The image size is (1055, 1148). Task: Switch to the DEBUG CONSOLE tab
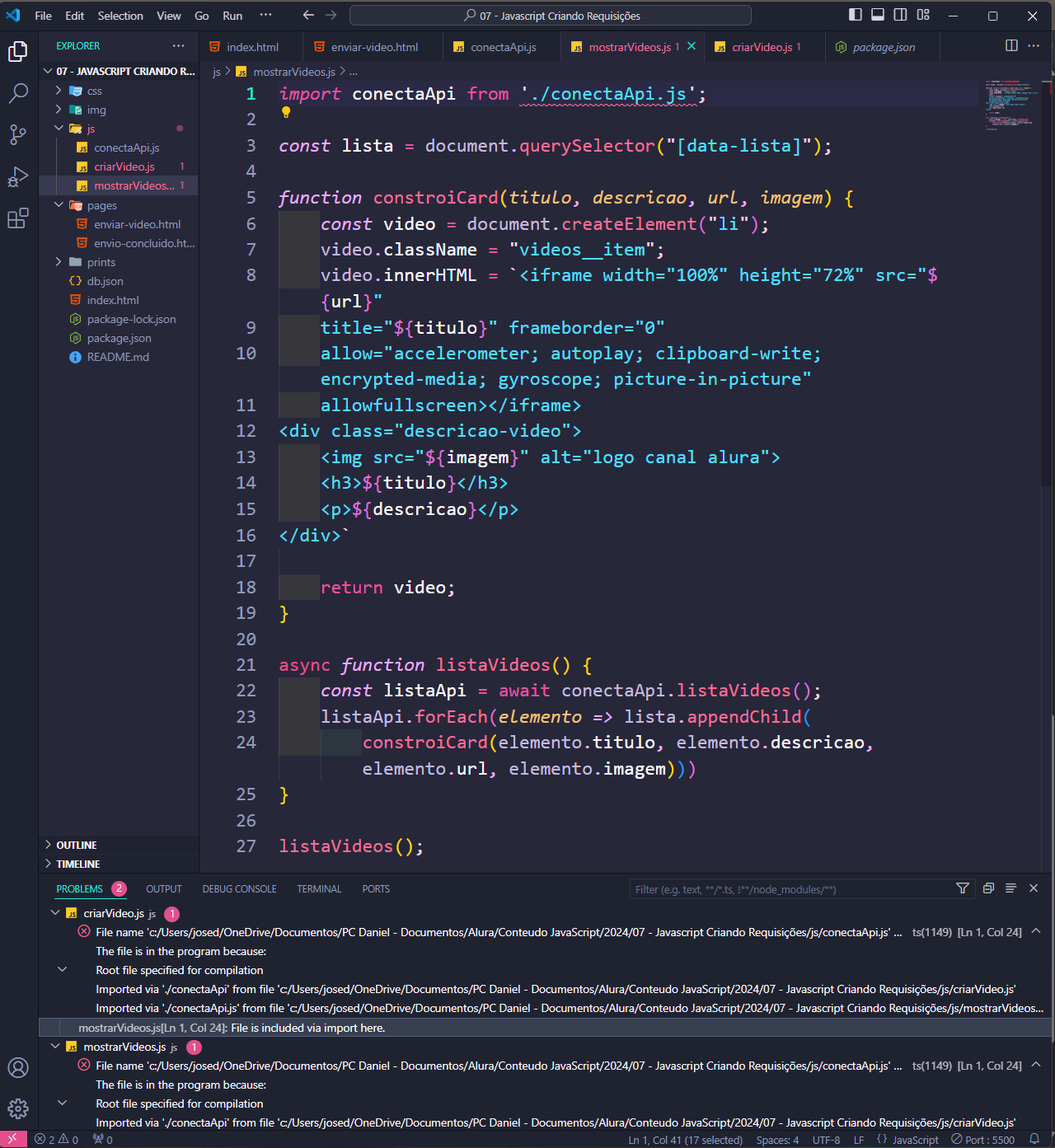point(239,888)
